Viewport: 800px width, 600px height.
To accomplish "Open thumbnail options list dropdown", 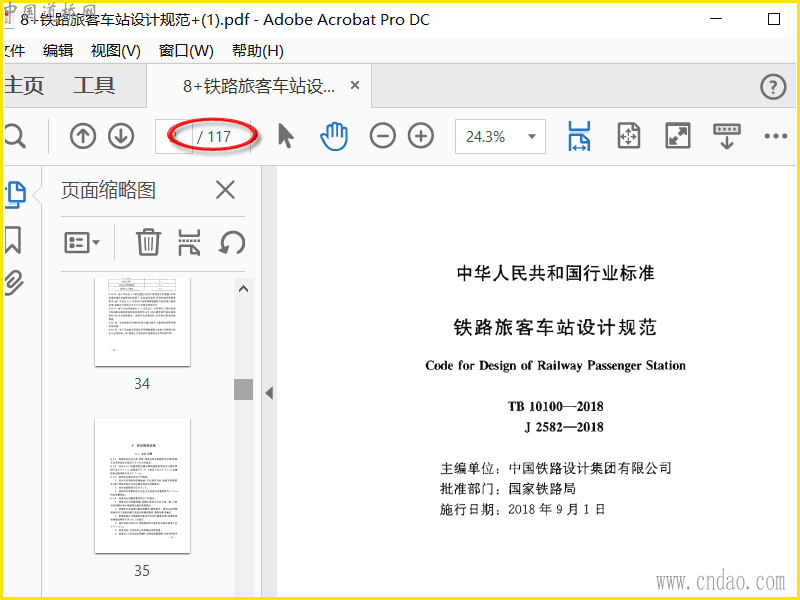I will tap(81, 242).
